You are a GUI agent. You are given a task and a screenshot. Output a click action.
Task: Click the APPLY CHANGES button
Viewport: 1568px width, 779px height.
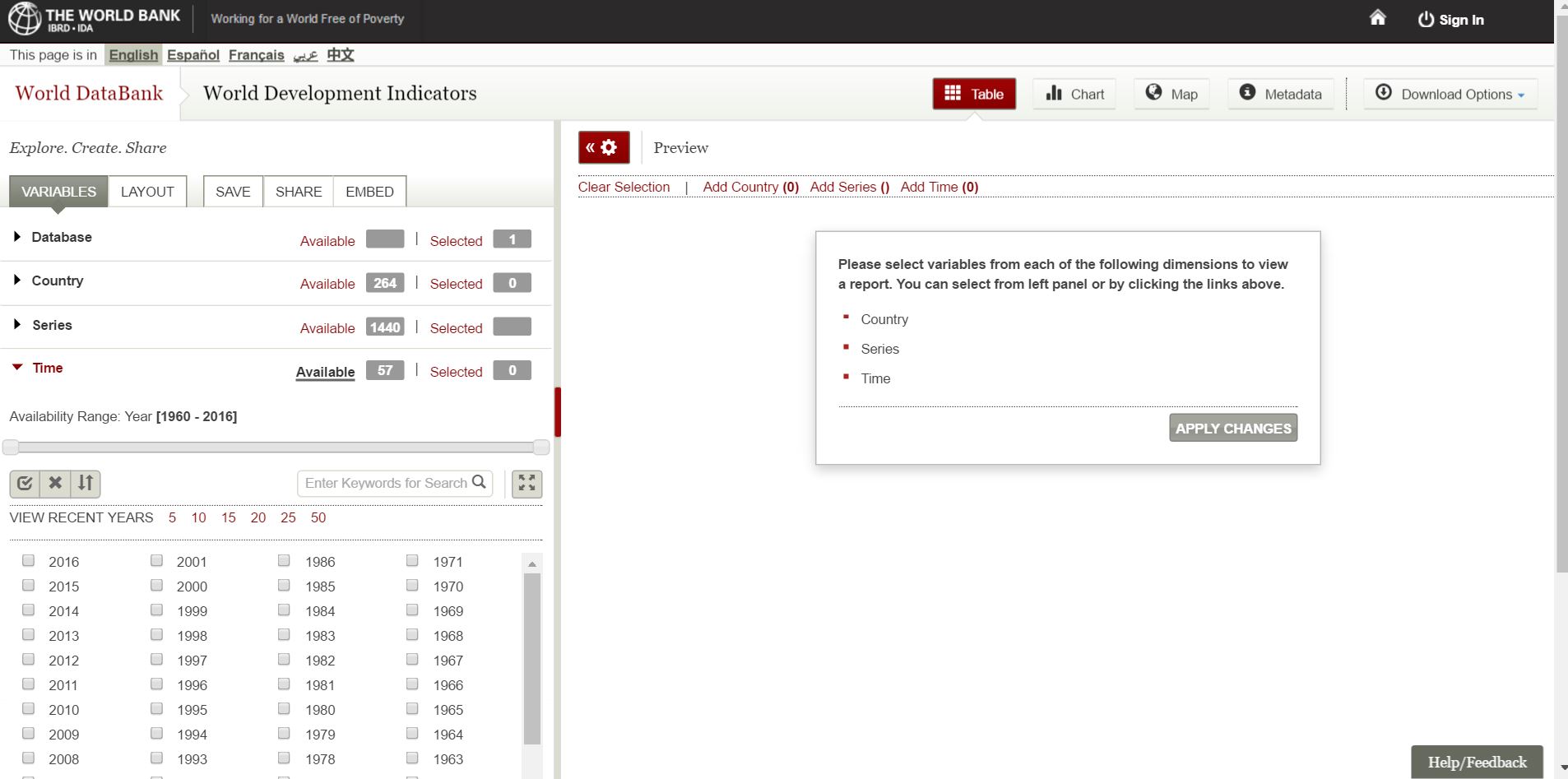pyautogui.click(x=1233, y=428)
